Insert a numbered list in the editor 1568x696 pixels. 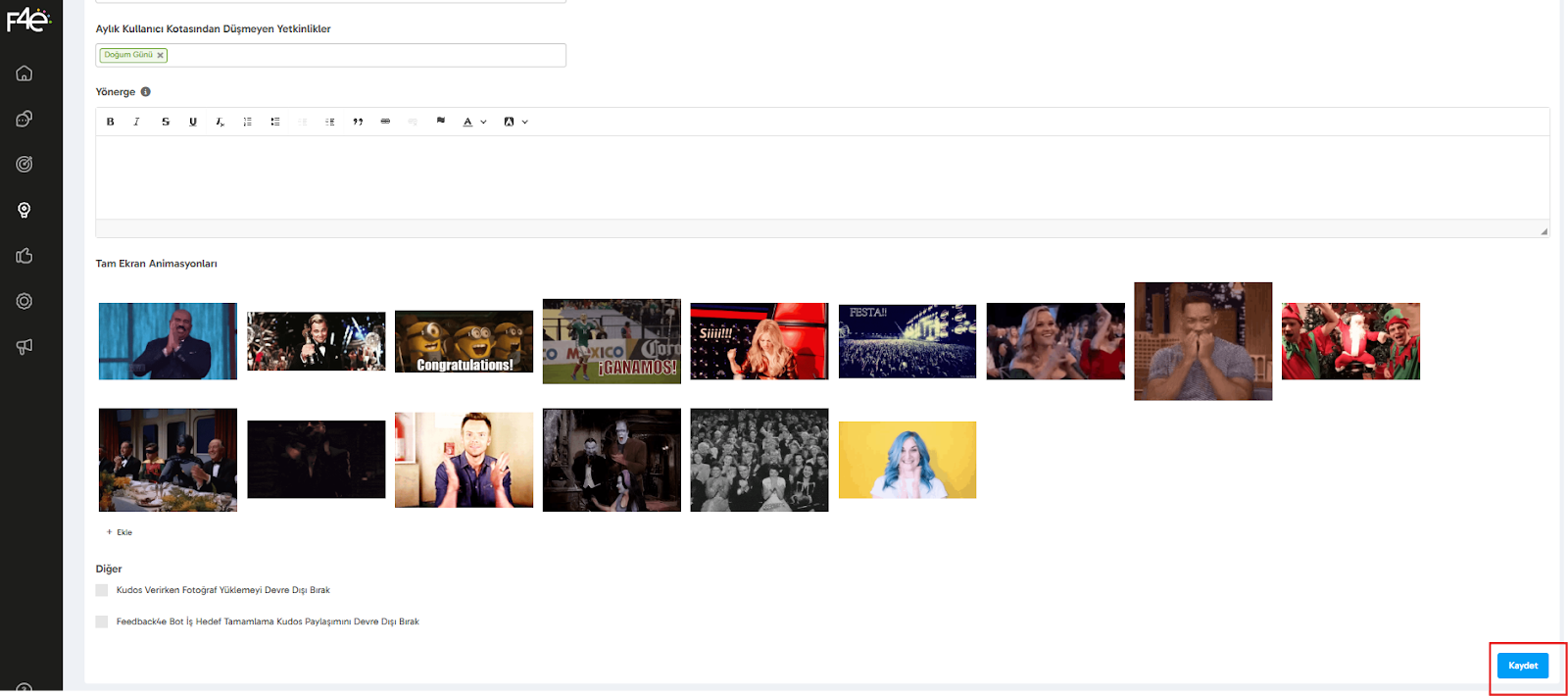248,122
